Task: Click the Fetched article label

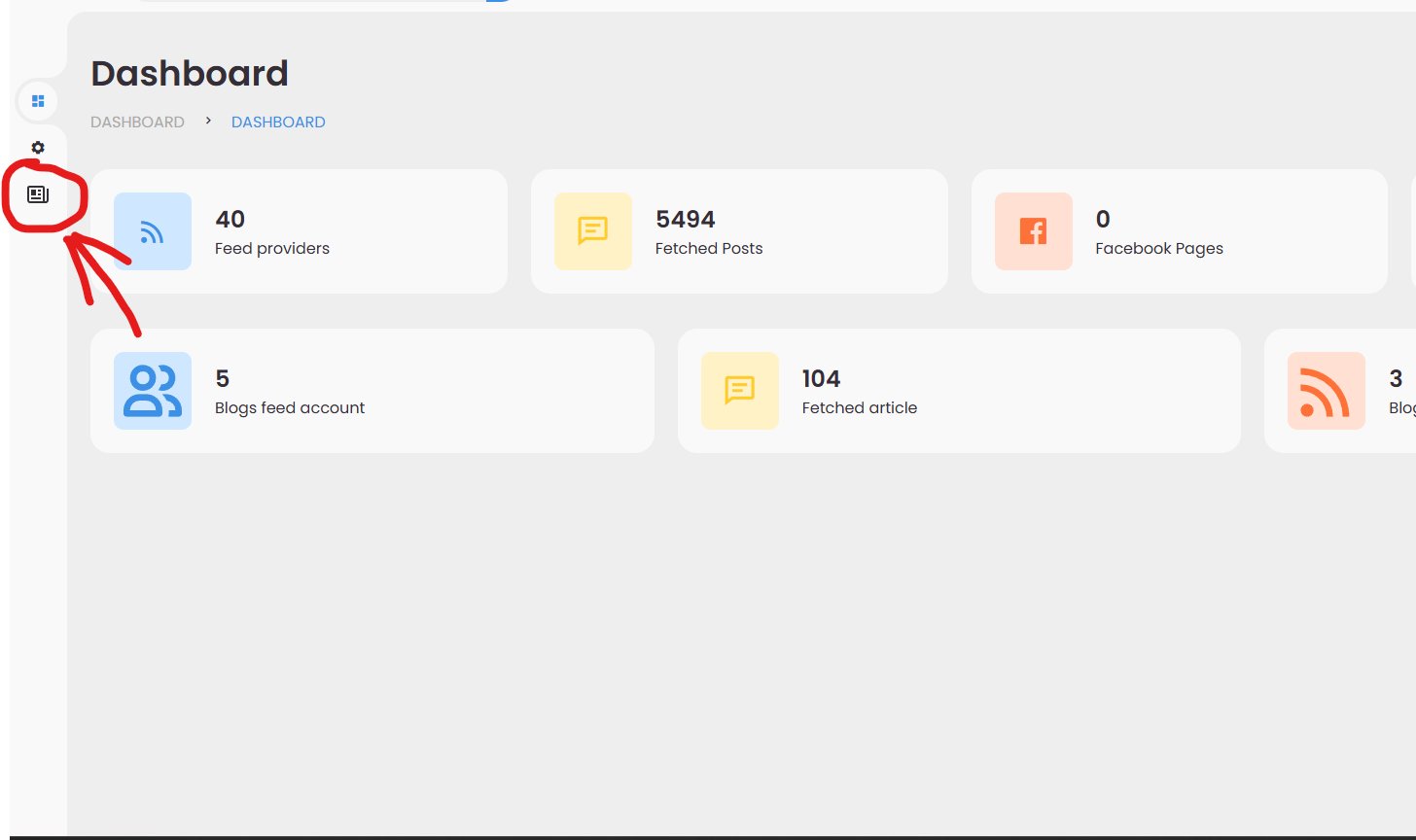Action: (860, 408)
